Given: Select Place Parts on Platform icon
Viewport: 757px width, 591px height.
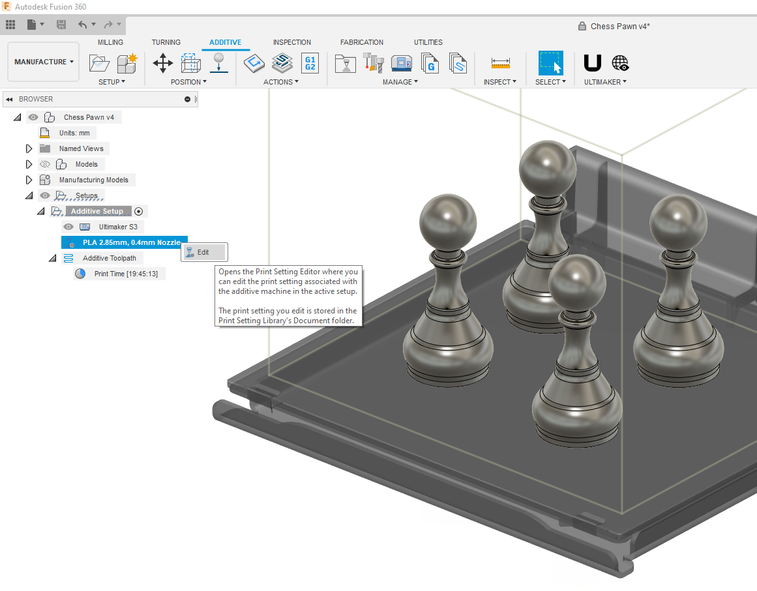Looking at the screenshot, I should click(x=219, y=63).
